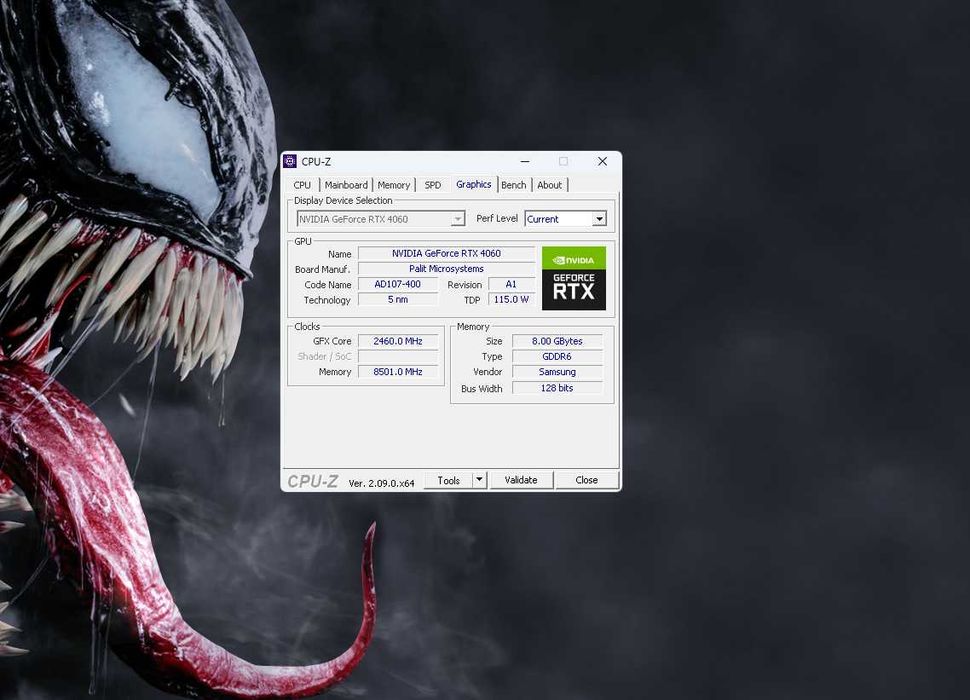This screenshot has width=970, height=700.
Task: Click the Palit Microsystems board manufacturer value
Action: pos(446,269)
